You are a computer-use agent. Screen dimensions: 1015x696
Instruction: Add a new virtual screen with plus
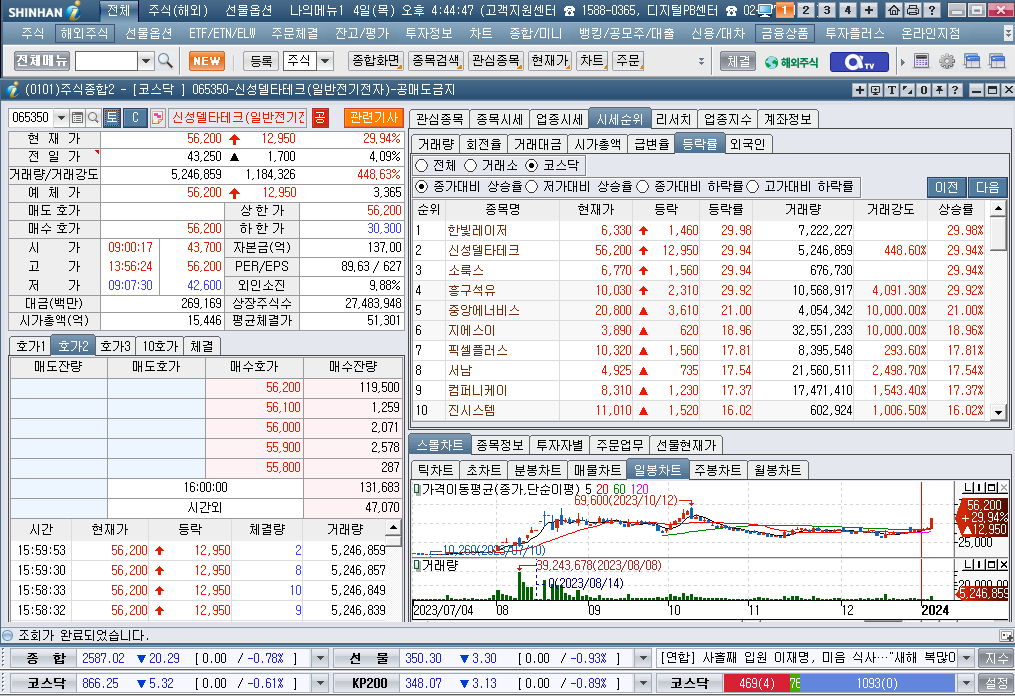click(x=869, y=10)
